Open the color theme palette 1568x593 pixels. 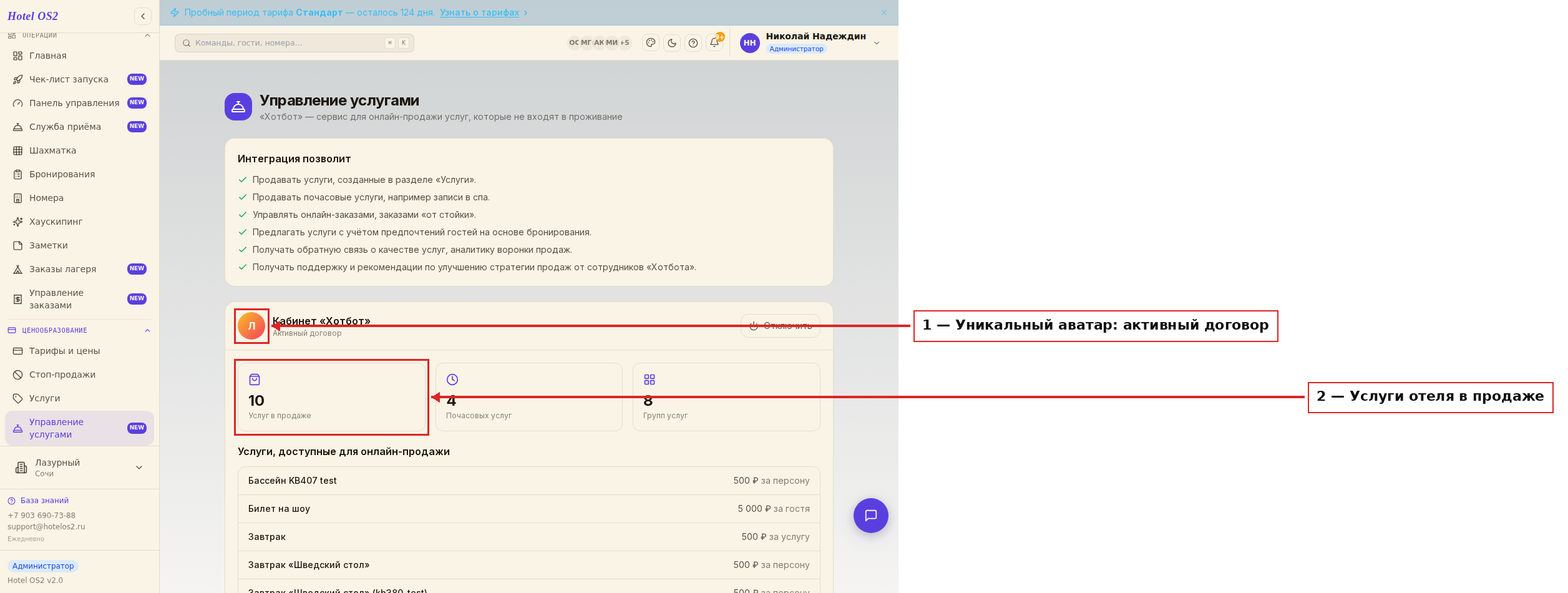651,43
